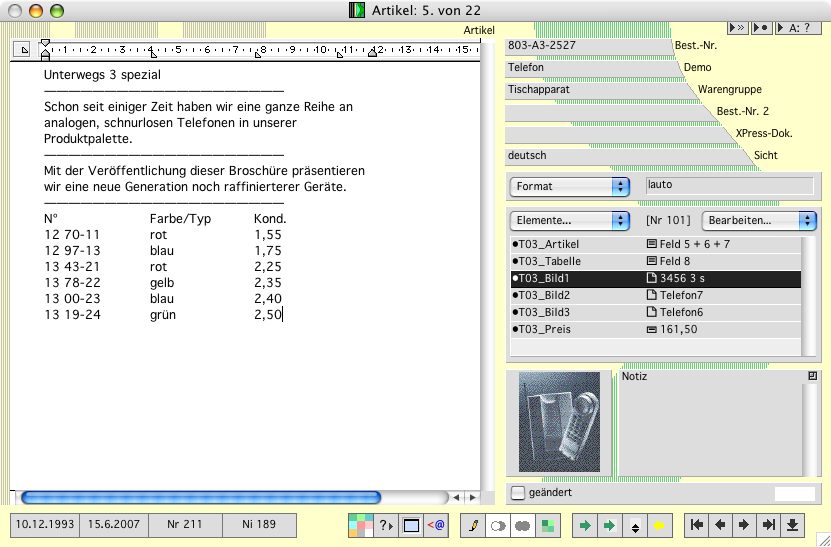Click the window frame icon in bottom toolbar
The width and height of the screenshot is (831, 547).
coord(411,524)
